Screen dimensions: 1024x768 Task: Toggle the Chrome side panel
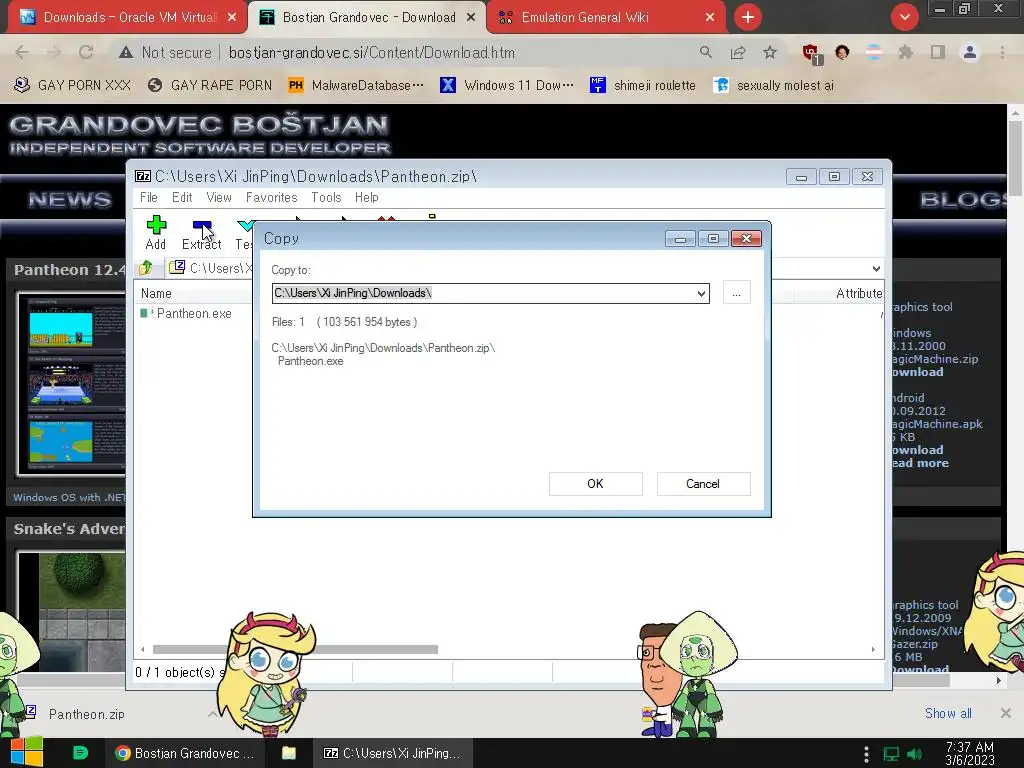tap(938, 52)
